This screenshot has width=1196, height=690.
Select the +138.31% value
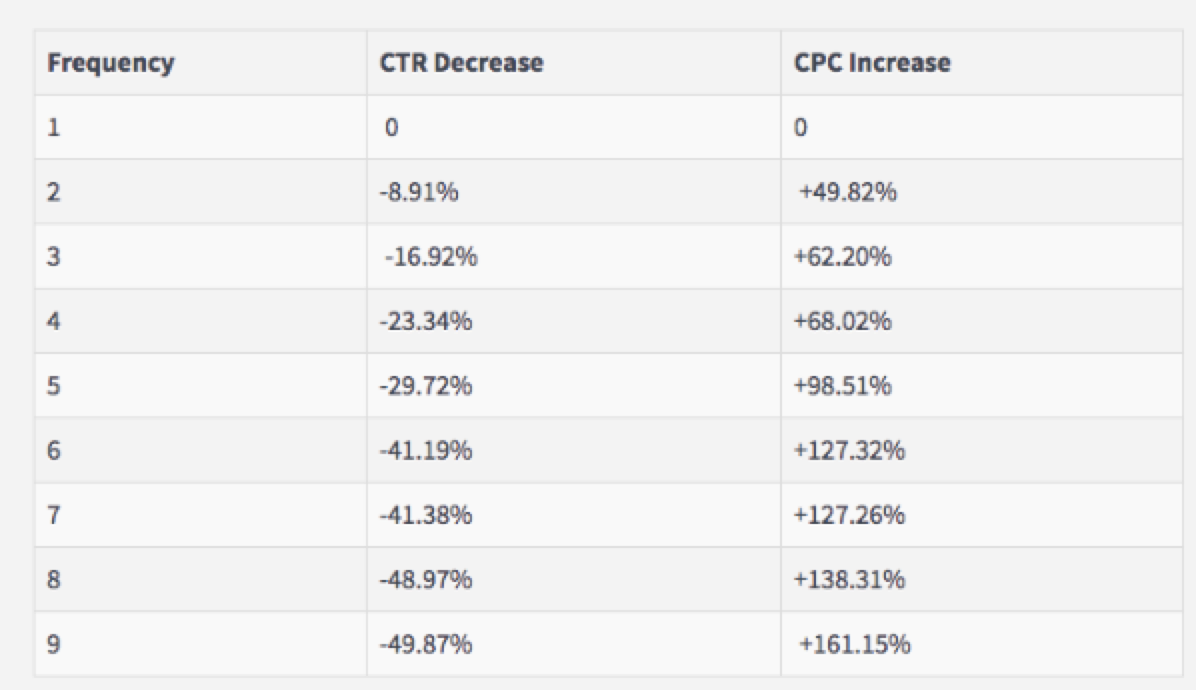point(850,580)
